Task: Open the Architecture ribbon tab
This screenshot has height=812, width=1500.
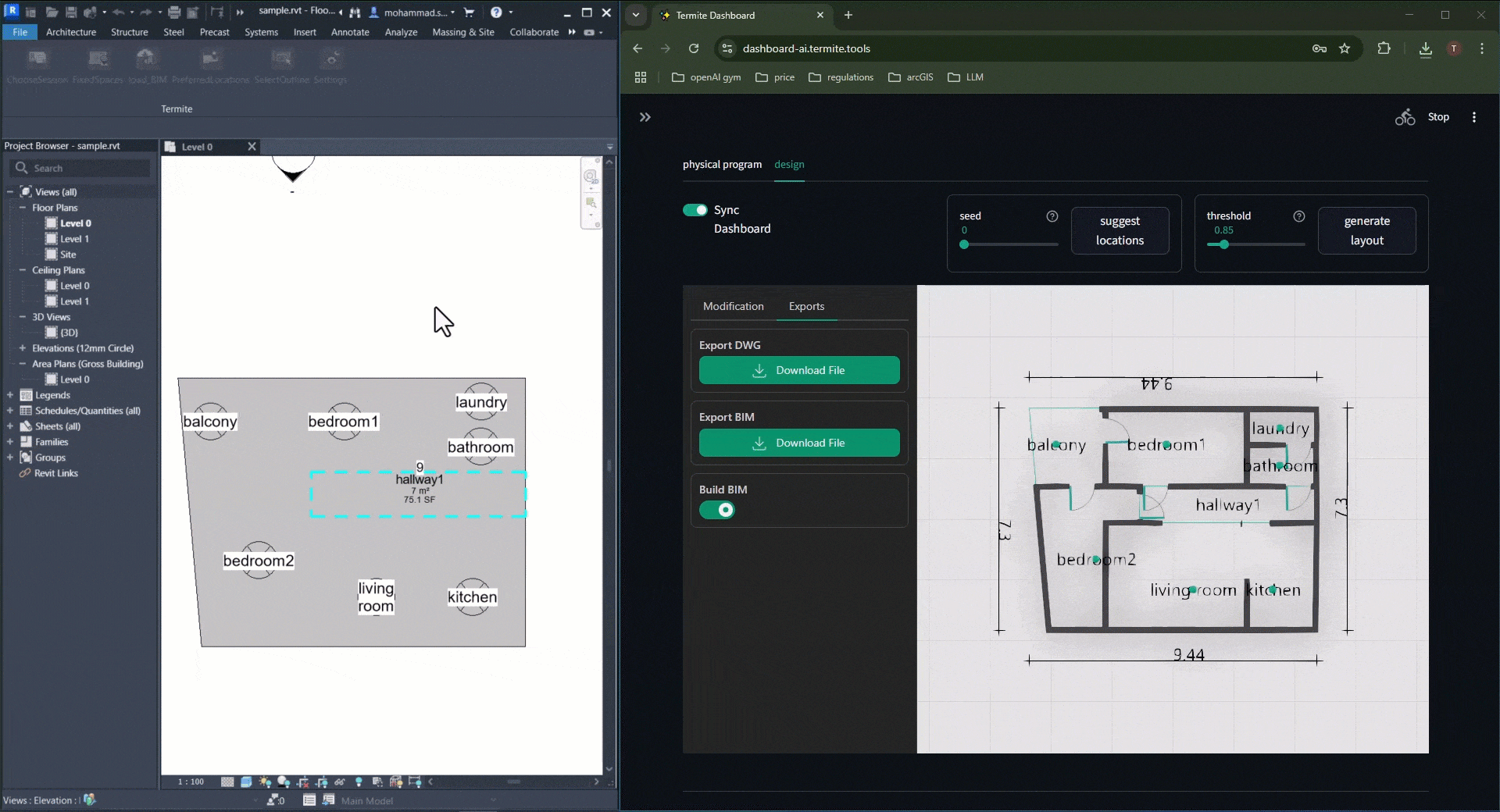Action: 71,32
